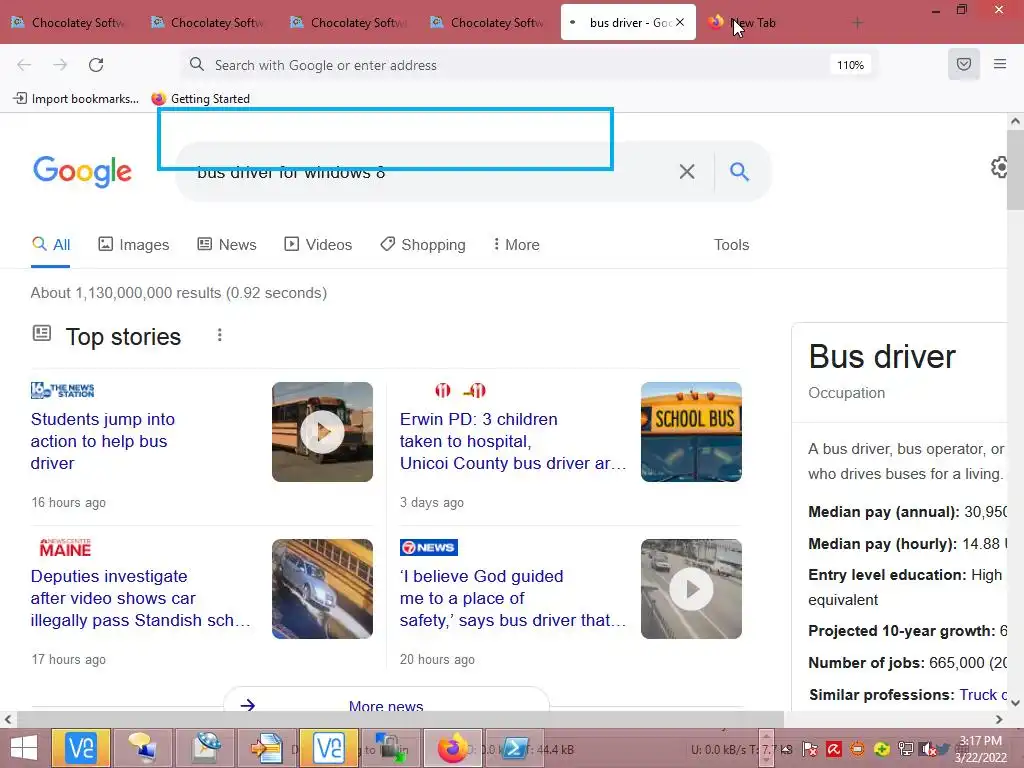Go forward to next page
Viewport: 1024px width, 768px height.
[x=60, y=65]
